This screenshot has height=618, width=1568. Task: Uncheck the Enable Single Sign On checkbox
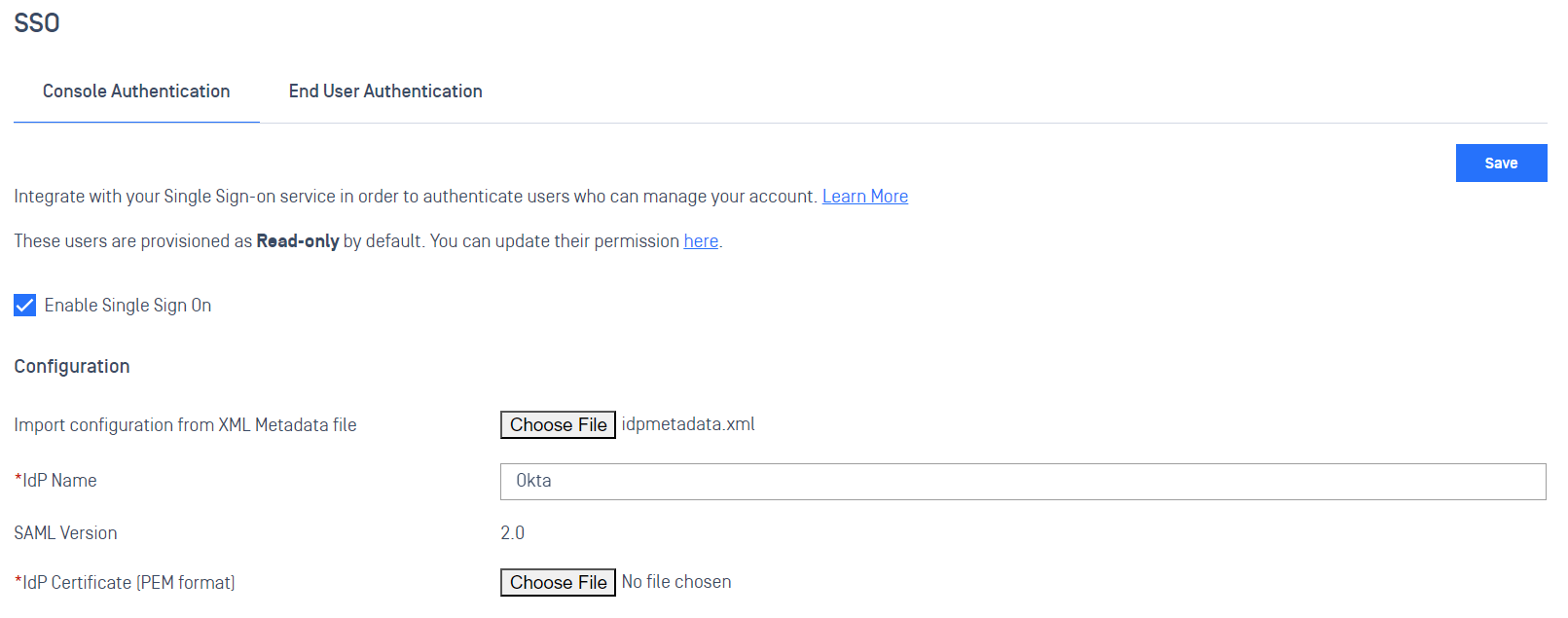(25, 306)
